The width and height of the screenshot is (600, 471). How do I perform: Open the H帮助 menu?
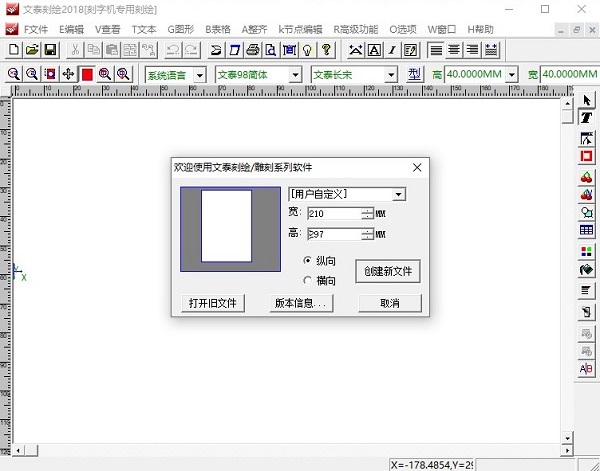(480, 29)
